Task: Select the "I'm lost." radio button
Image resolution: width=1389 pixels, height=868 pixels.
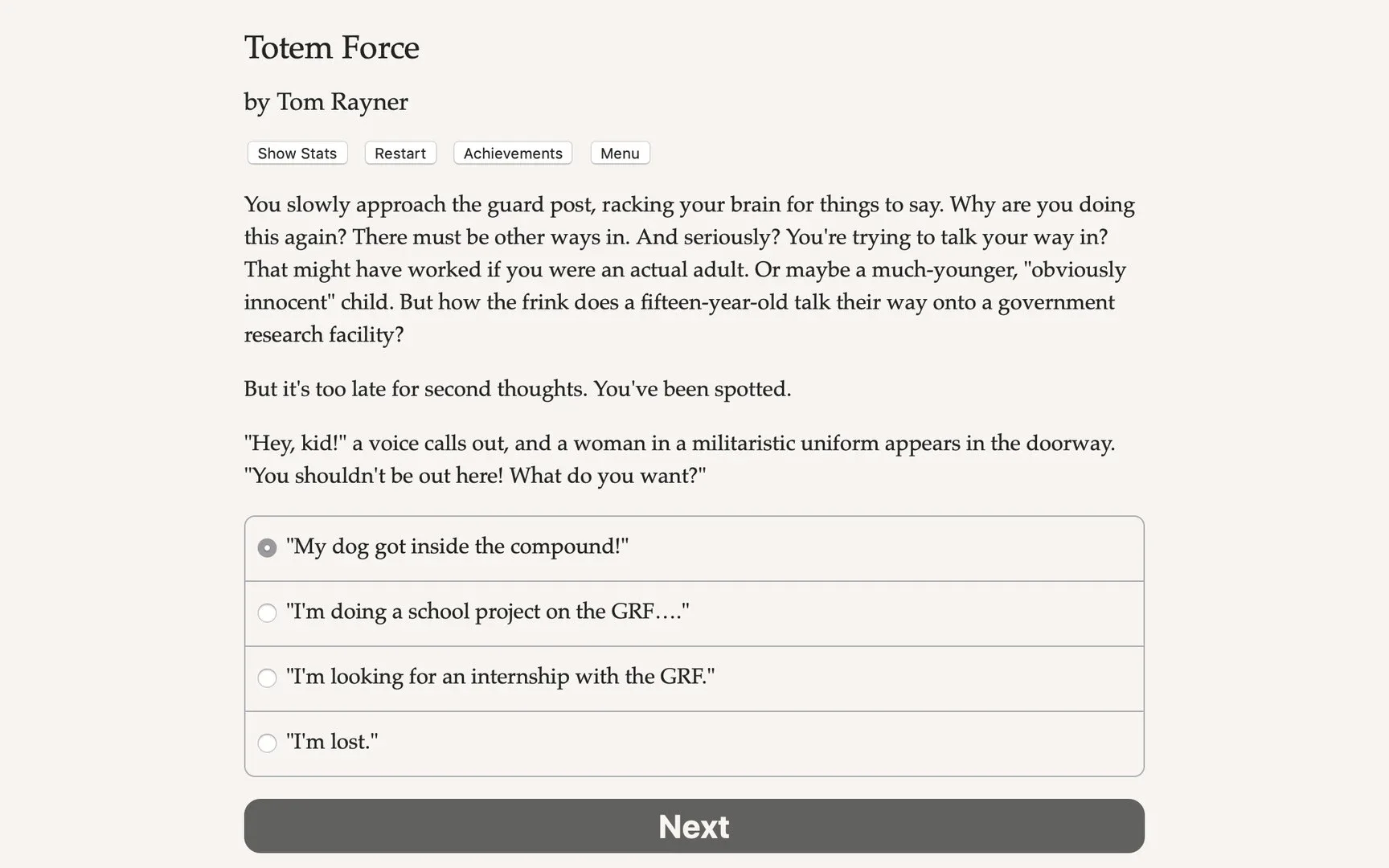Action: [x=267, y=743]
